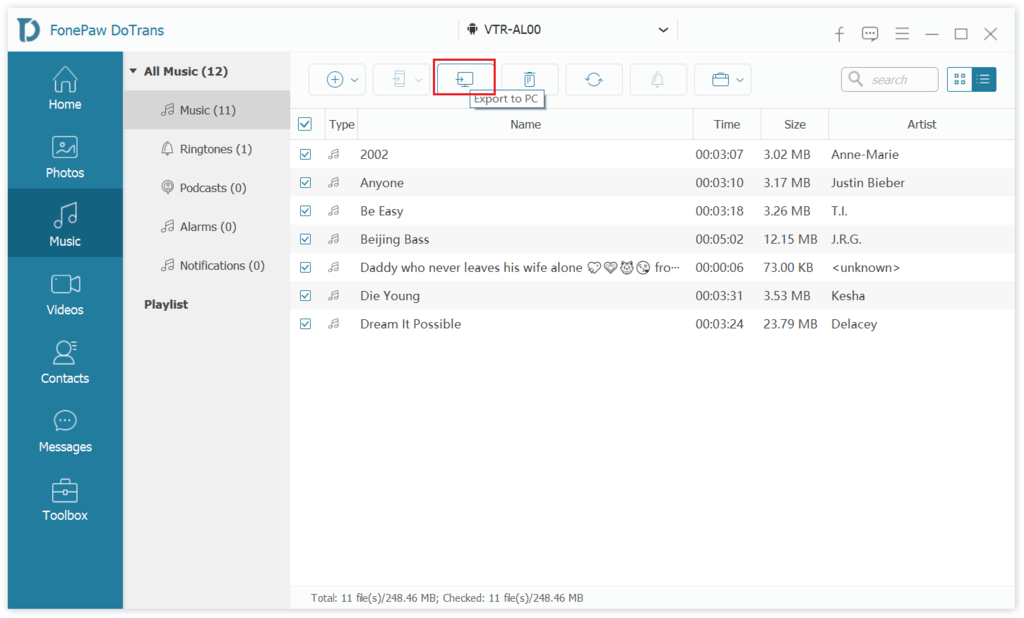Select the Ringtones (1) category
The width and height of the screenshot is (1024, 618).
pos(207,149)
